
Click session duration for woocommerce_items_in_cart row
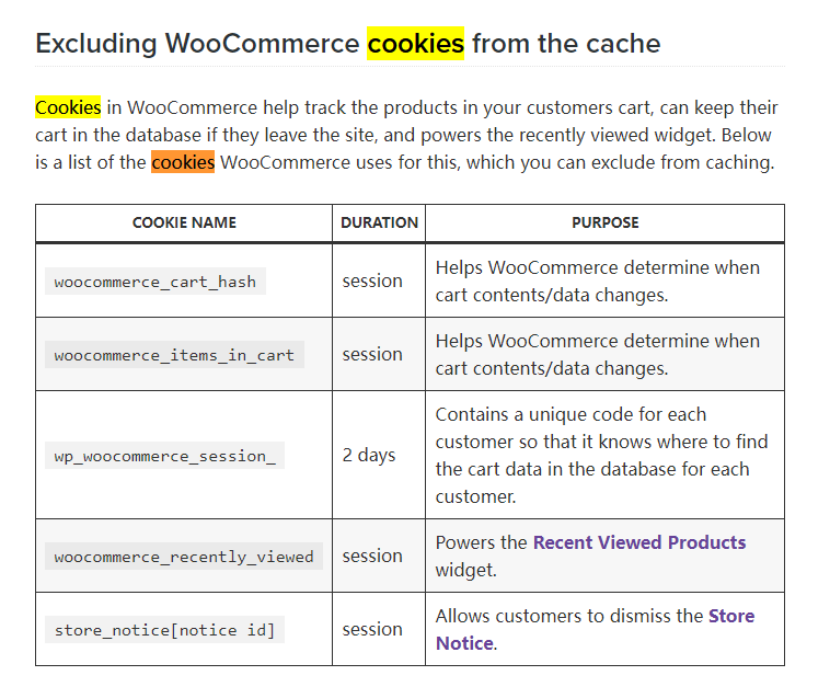pos(372,354)
